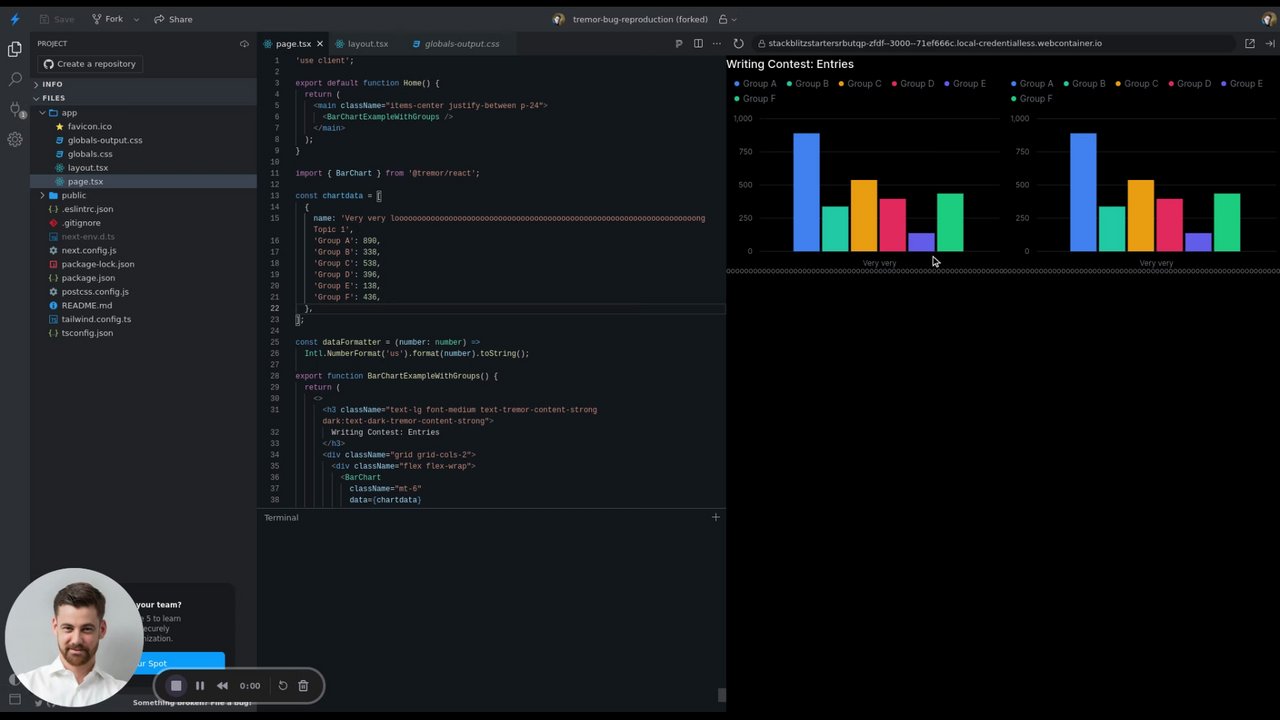Image resolution: width=1280 pixels, height=720 pixels.
Task: Toggle the Group C legend item in right chart
Action: point(1136,84)
